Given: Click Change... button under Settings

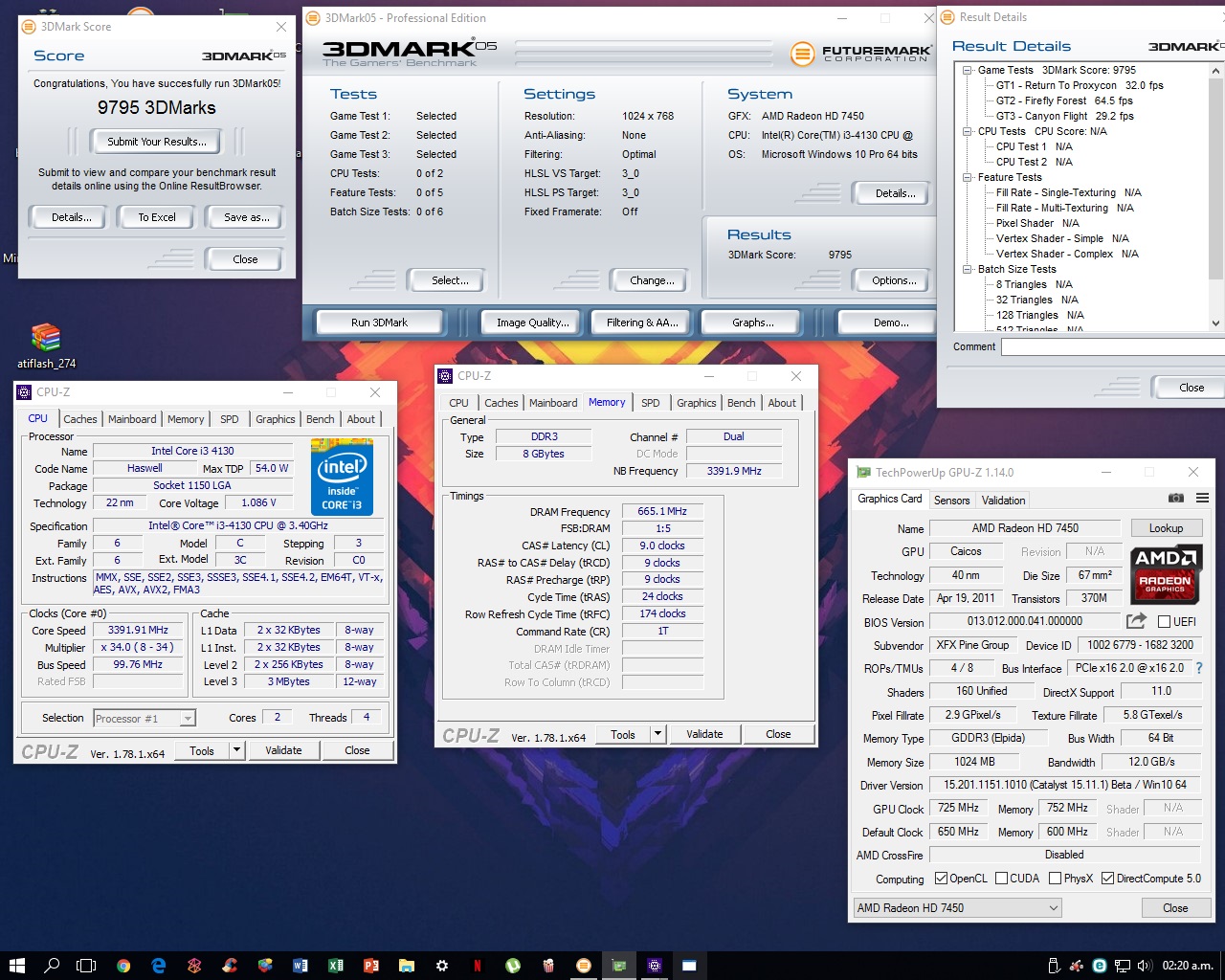Looking at the screenshot, I should (x=652, y=280).
